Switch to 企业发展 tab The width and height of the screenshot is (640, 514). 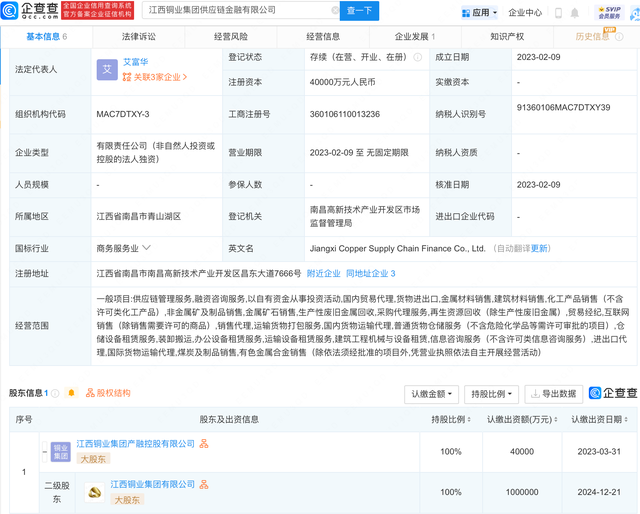tap(415, 37)
